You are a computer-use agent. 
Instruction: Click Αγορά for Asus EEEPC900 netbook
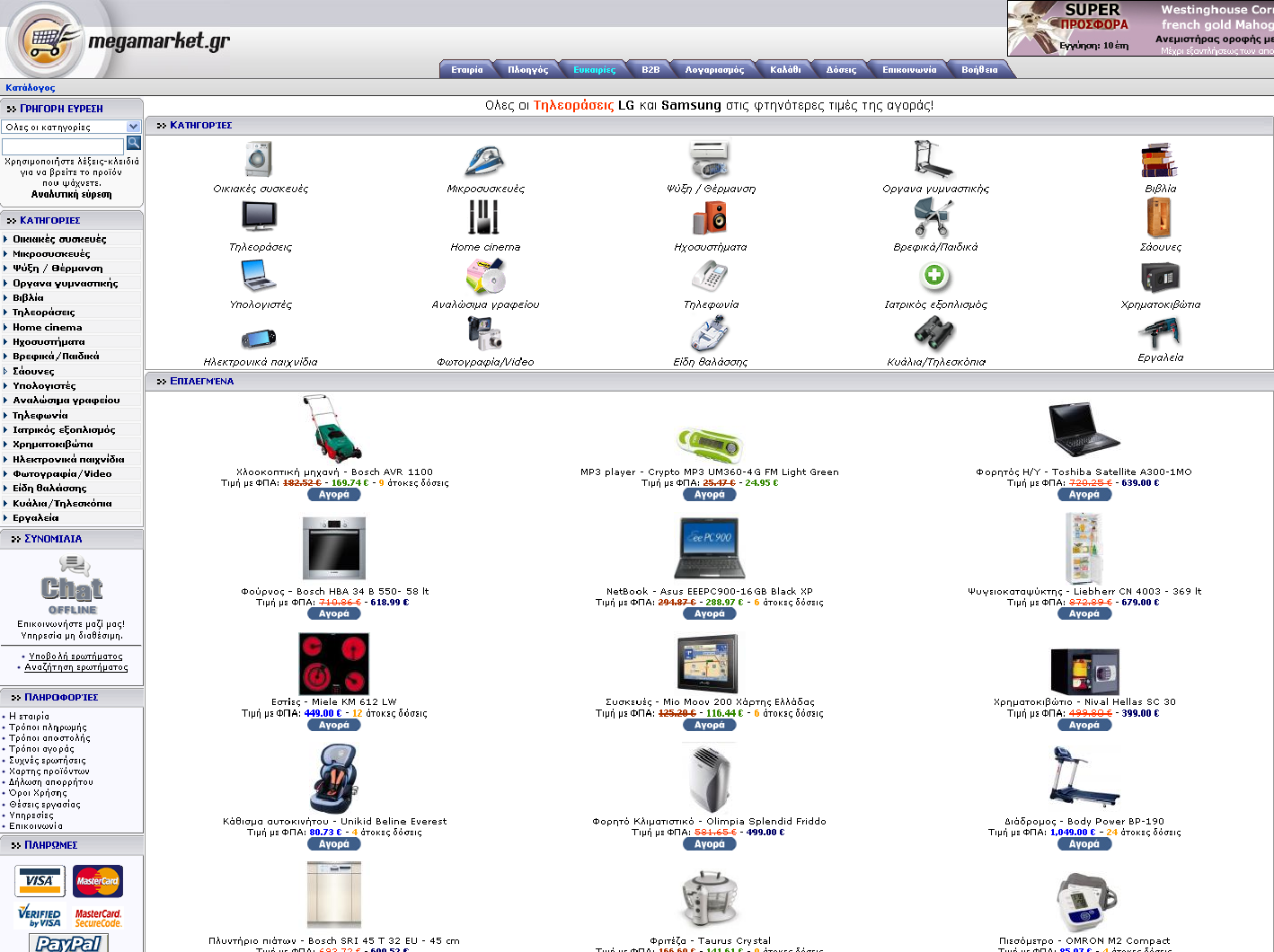tap(710, 614)
